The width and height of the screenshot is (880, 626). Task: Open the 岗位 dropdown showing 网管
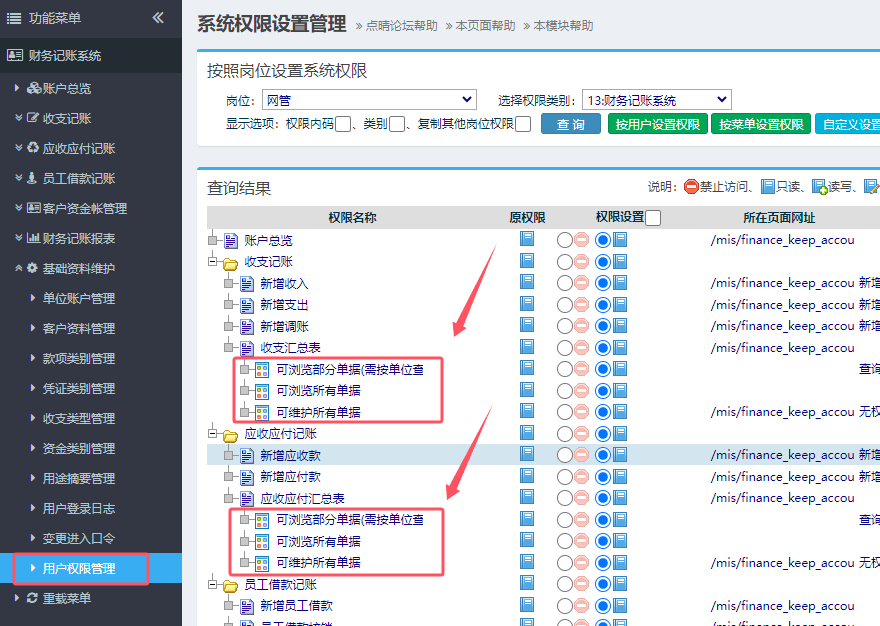[x=369, y=100]
